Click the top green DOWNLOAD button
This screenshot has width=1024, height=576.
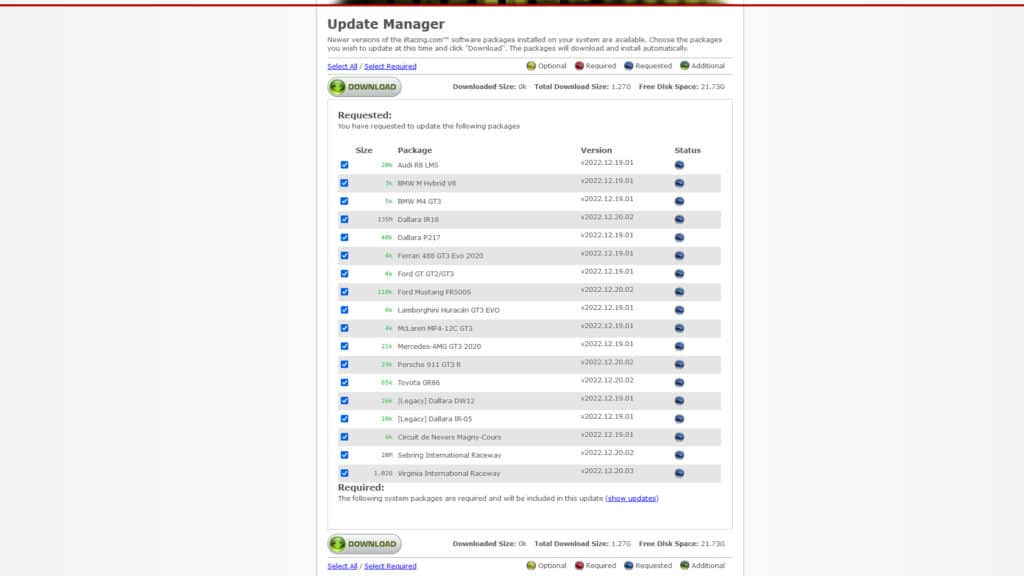[x=364, y=87]
